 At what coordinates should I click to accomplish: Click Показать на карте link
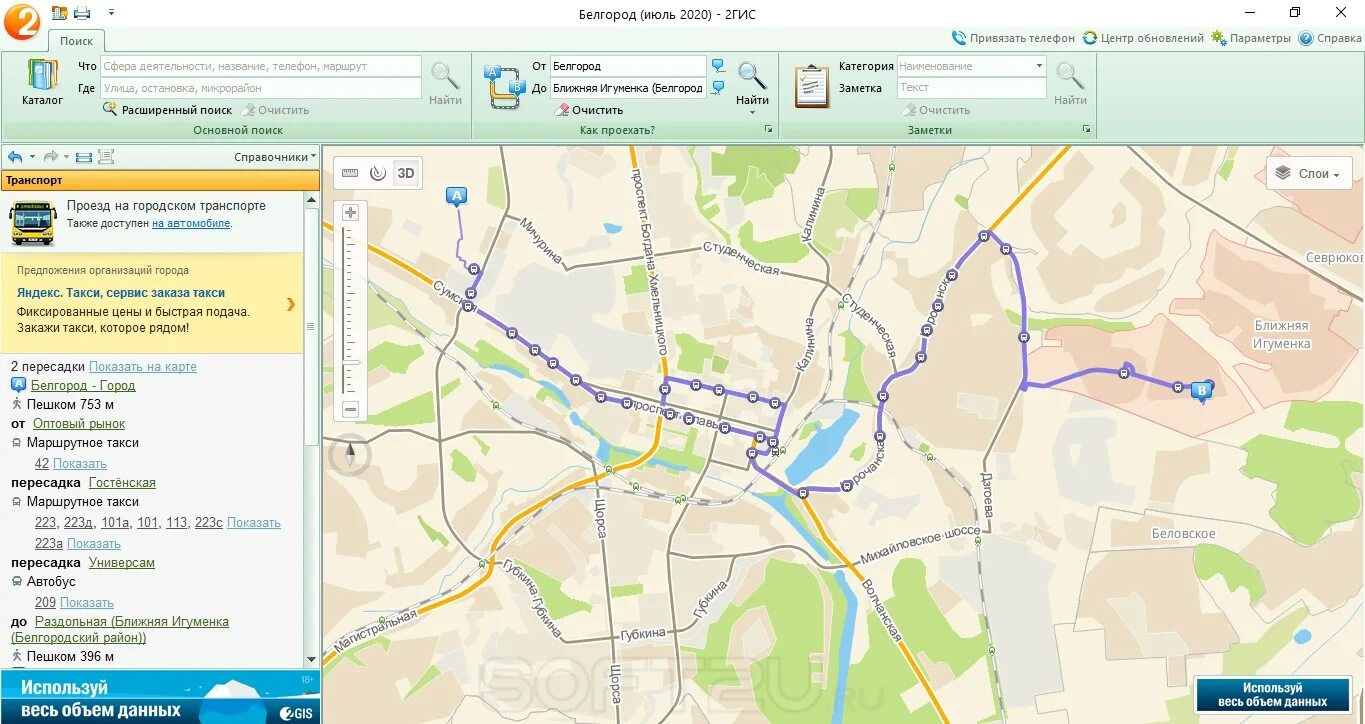(x=143, y=366)
